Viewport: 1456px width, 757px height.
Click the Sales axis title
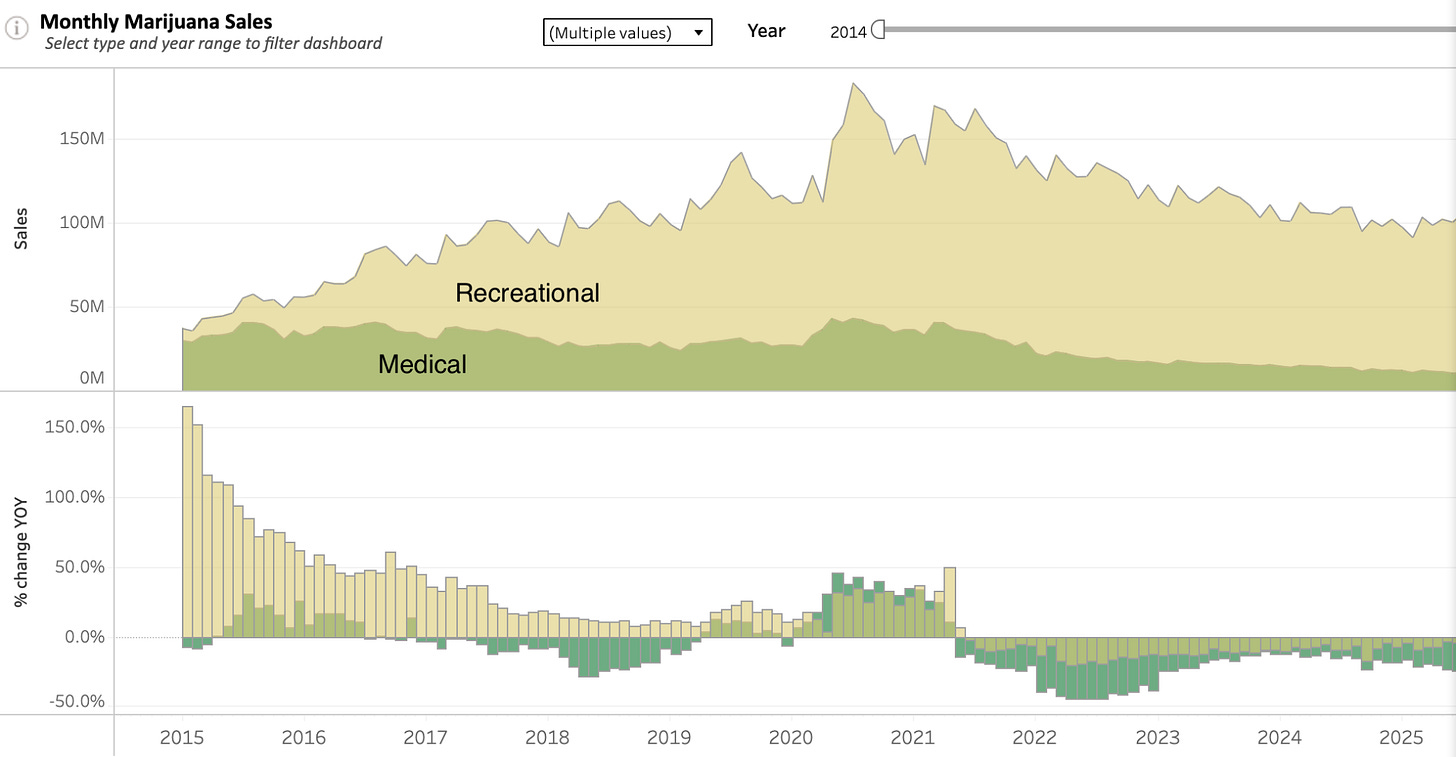click(21, 229)
